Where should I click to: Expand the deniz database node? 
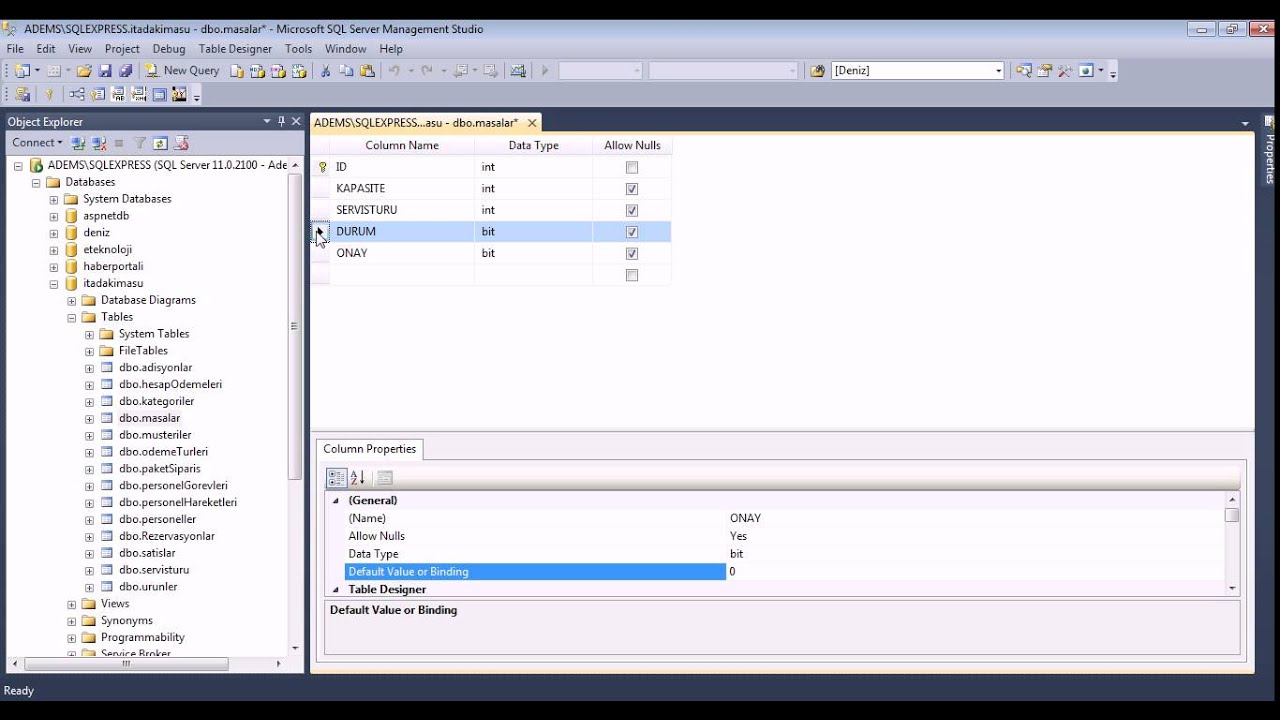click(54, 233)
